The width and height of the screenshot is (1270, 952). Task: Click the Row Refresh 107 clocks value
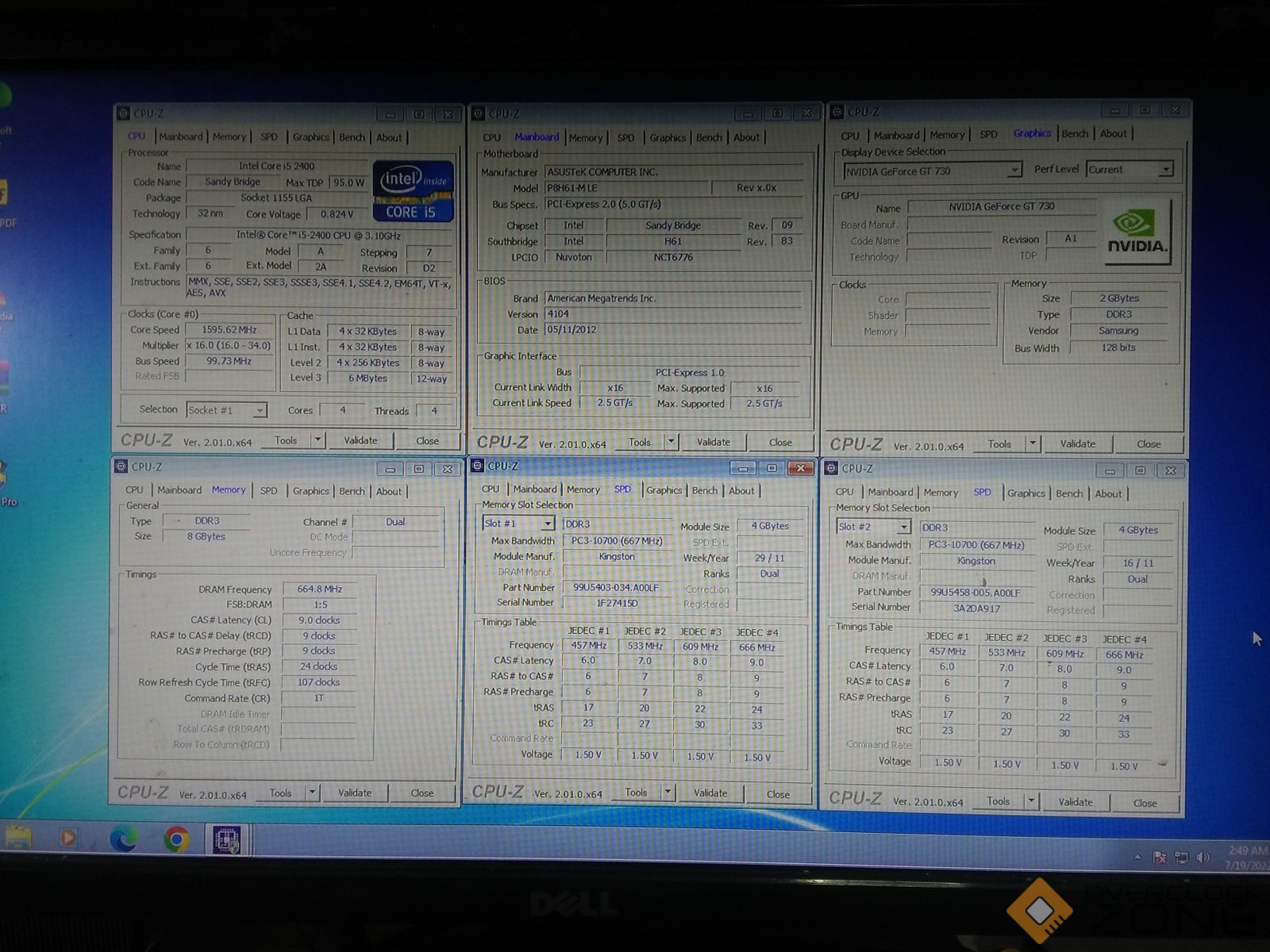coord(318,681)
